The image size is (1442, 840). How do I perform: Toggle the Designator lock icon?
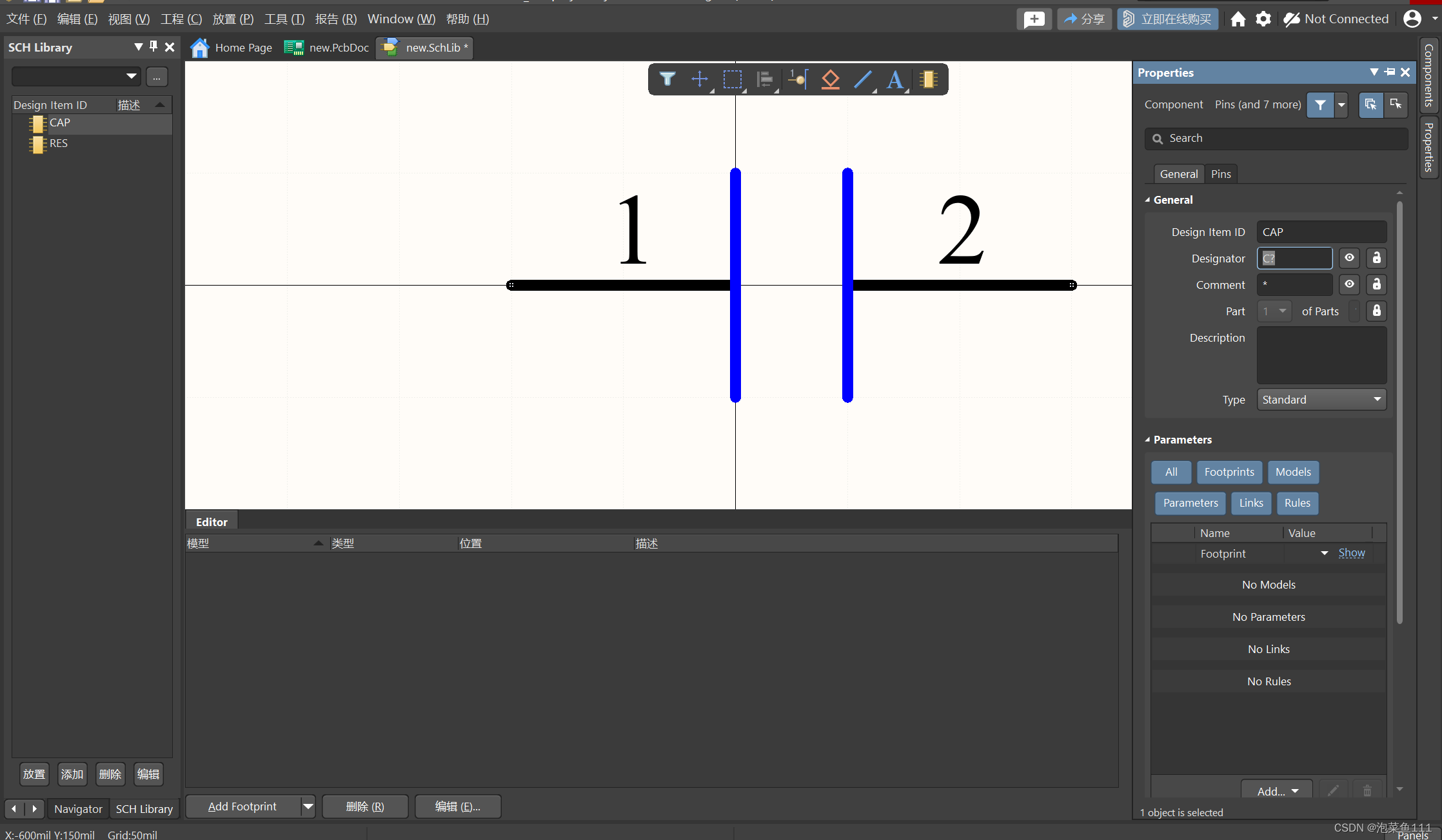tap(1376, 258)
